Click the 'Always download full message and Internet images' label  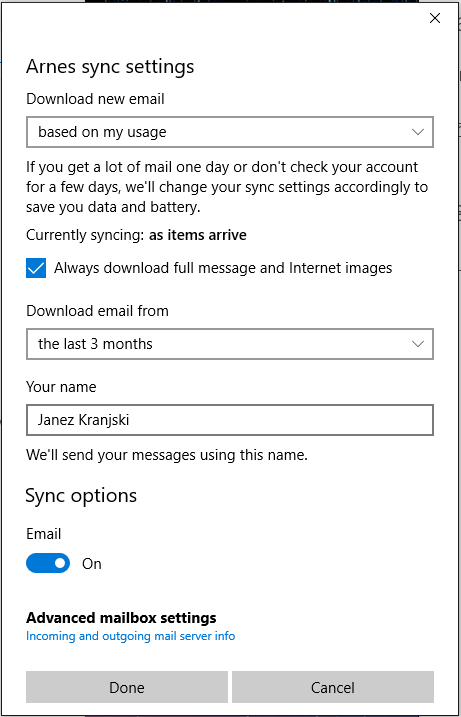point(223,268)
